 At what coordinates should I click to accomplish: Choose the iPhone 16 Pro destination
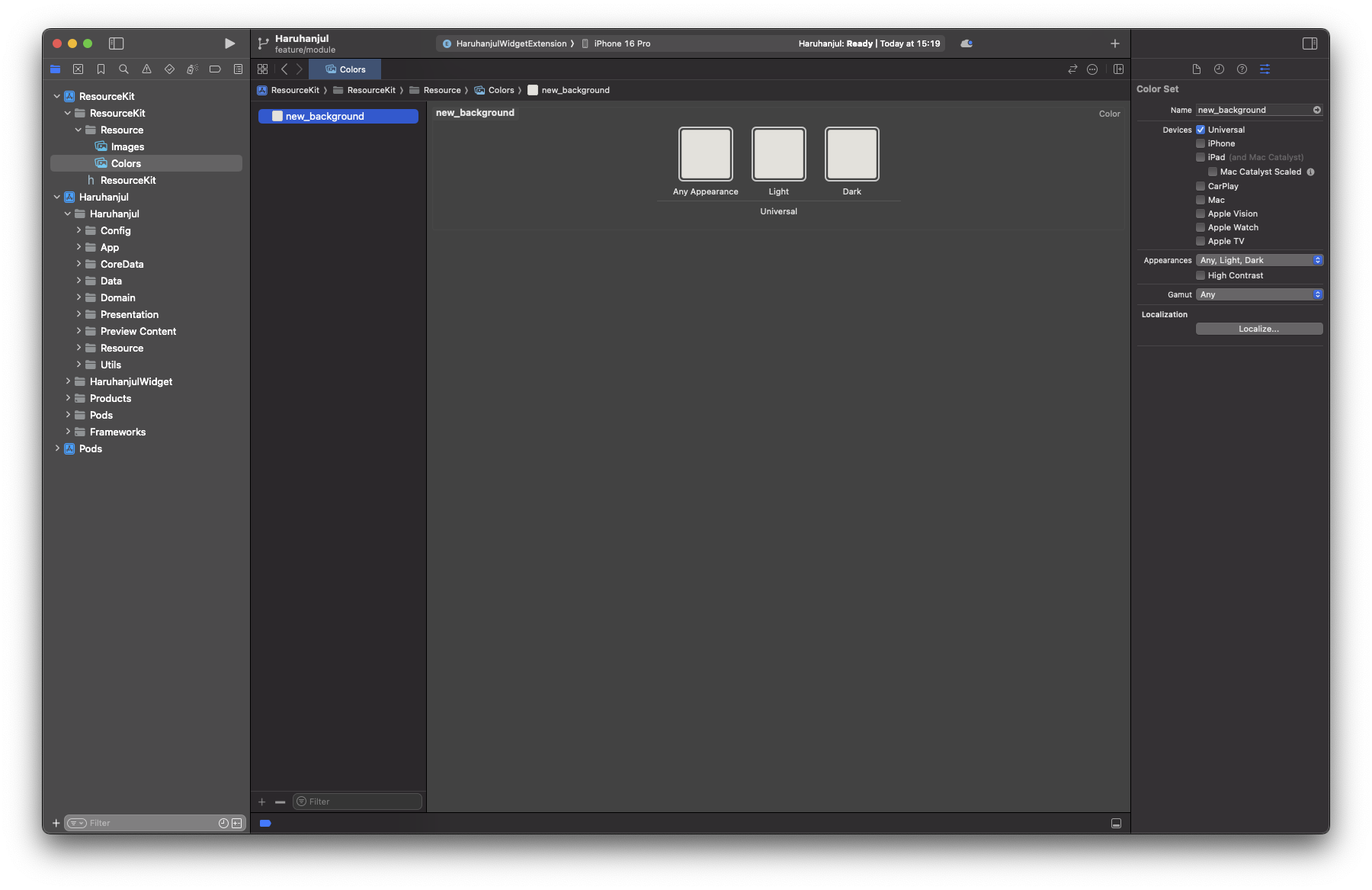pyautogui.click(x=616, y=43)
